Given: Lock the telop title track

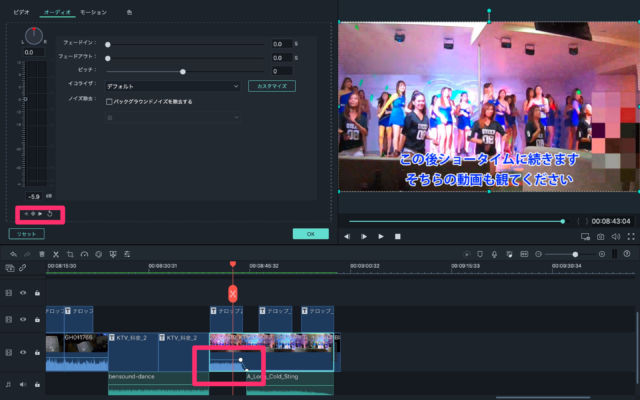Looking at the screenshot, I should [37, 319].
